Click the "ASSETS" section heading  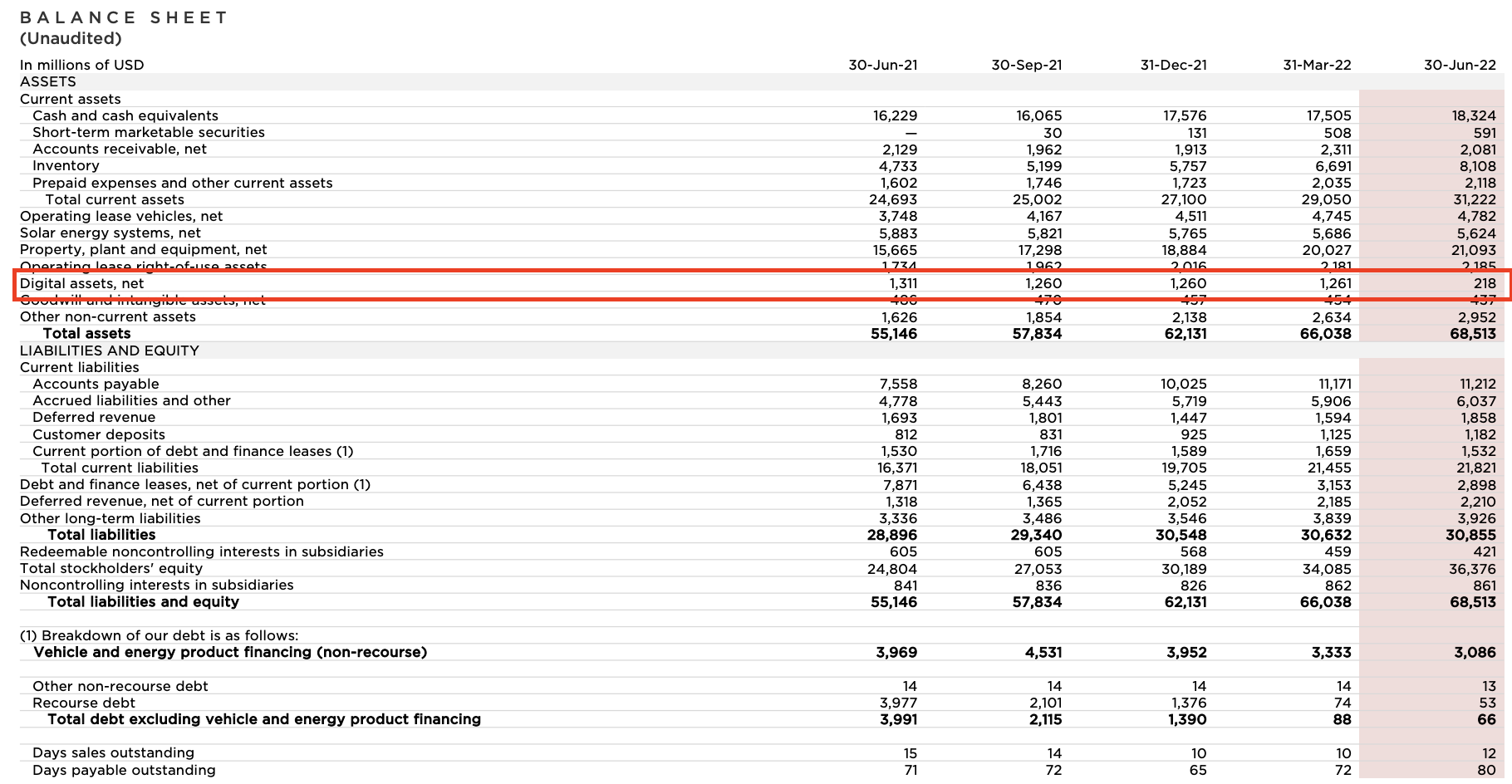(x=48, y=81)
